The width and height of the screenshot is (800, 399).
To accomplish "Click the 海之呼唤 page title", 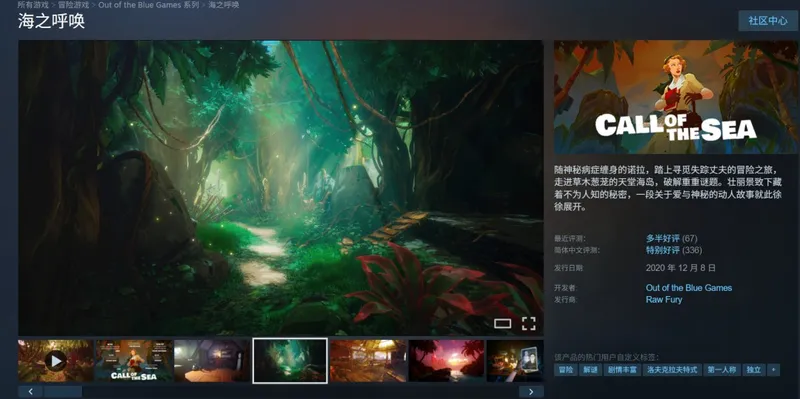I will (52, 21).
